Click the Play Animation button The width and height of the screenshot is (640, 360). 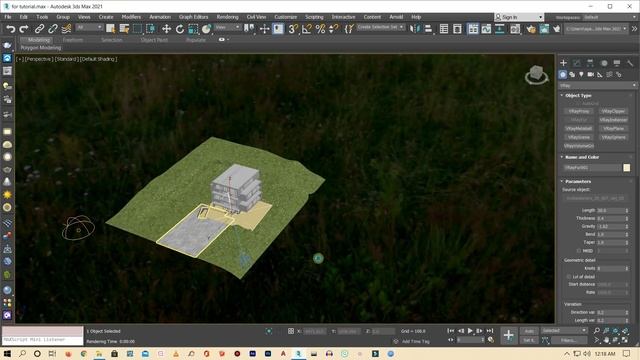tap(470, 331)
